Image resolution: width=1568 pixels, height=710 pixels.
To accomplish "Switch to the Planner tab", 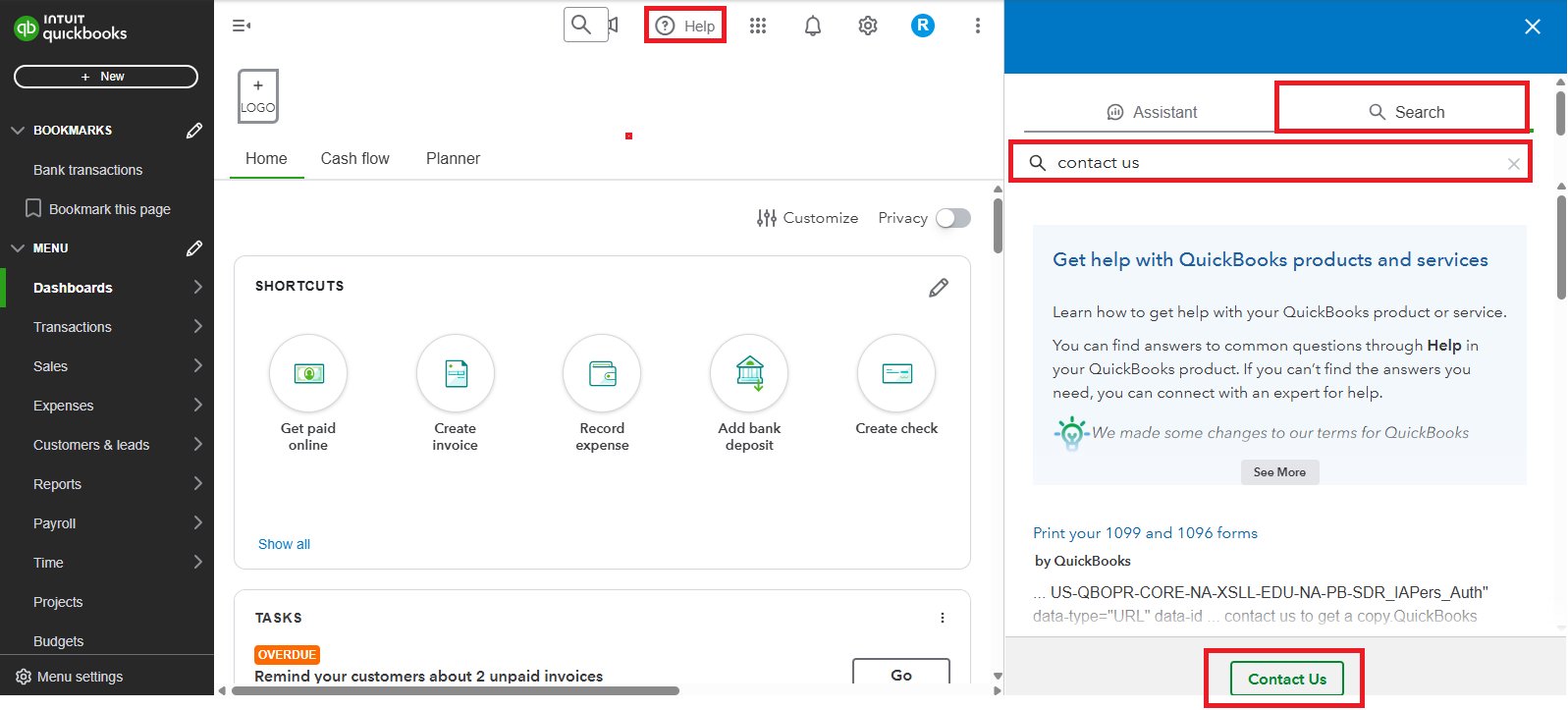I will point(453,158).
